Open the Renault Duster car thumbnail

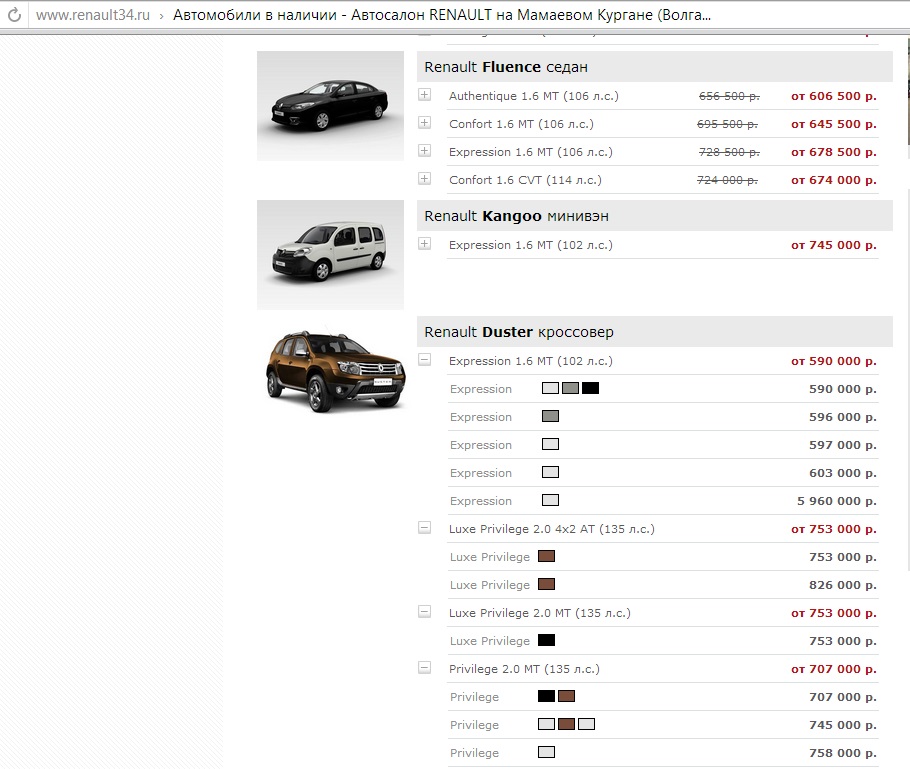(335, 371)
